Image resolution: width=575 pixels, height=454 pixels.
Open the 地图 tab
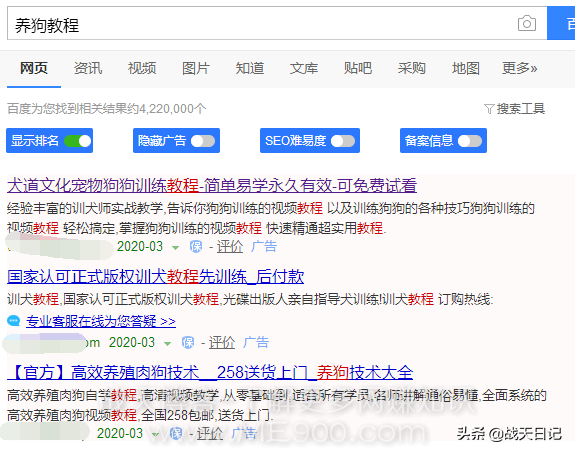point(465,68)
